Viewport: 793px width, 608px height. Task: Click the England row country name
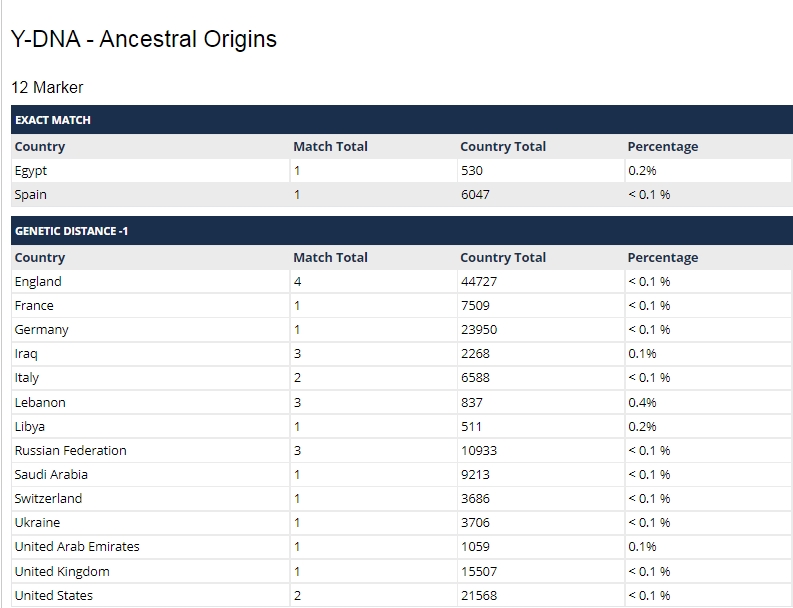(38, 282)
